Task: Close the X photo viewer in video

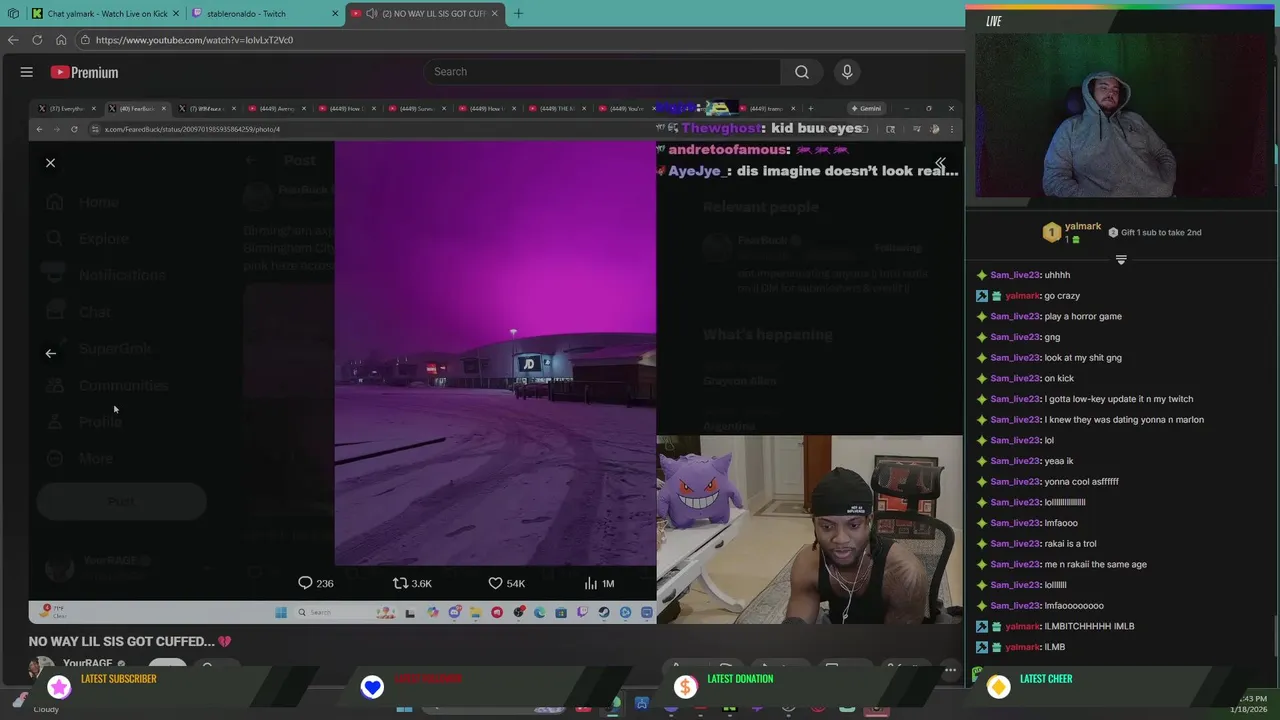Action: click(x=50, y=163)
